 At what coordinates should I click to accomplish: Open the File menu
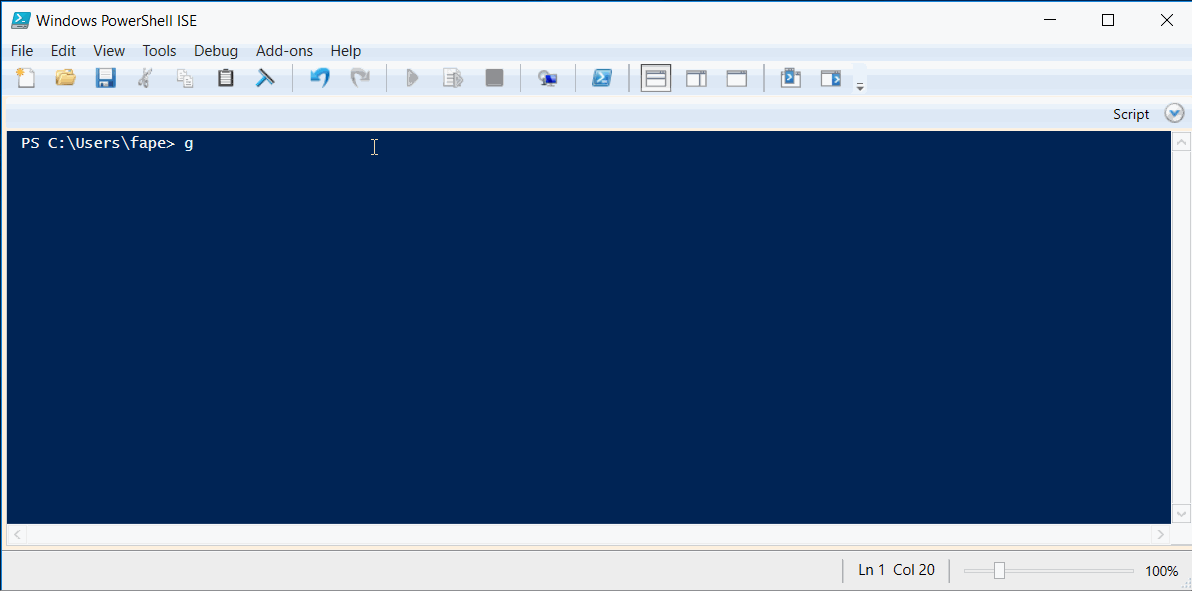[x=22, y=51]
